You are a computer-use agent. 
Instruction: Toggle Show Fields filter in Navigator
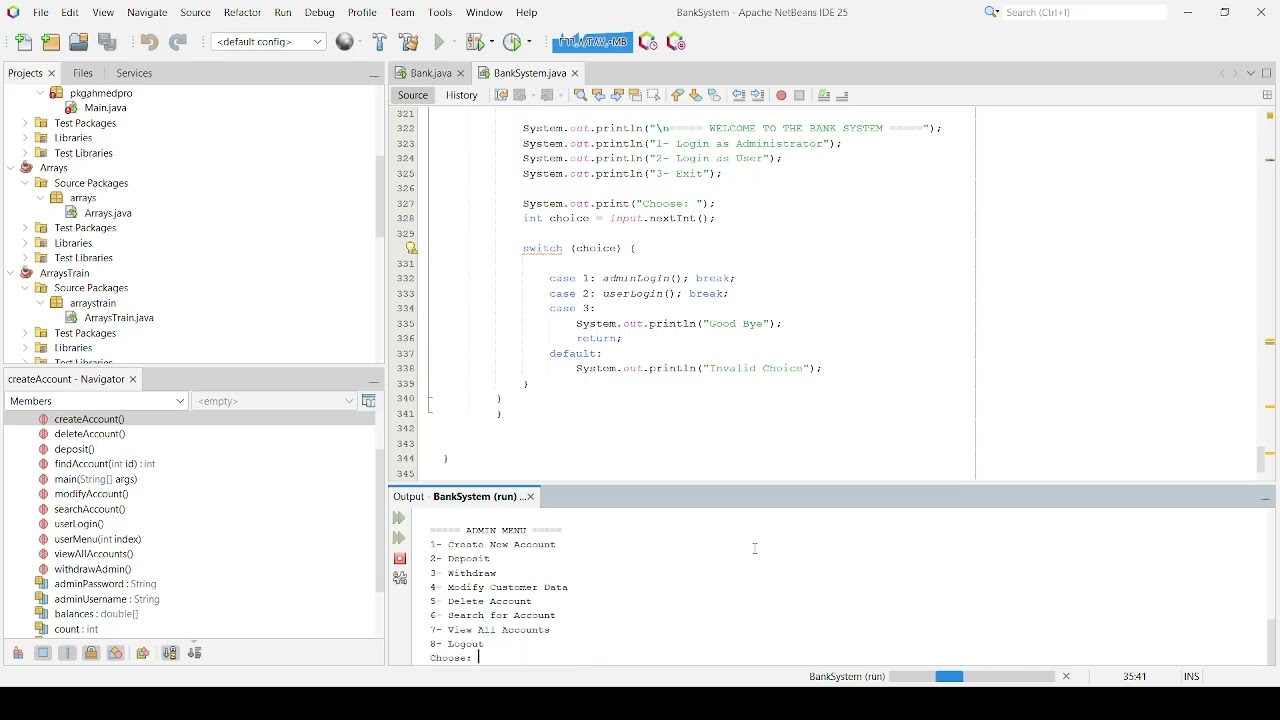click(x=43, y=653)
